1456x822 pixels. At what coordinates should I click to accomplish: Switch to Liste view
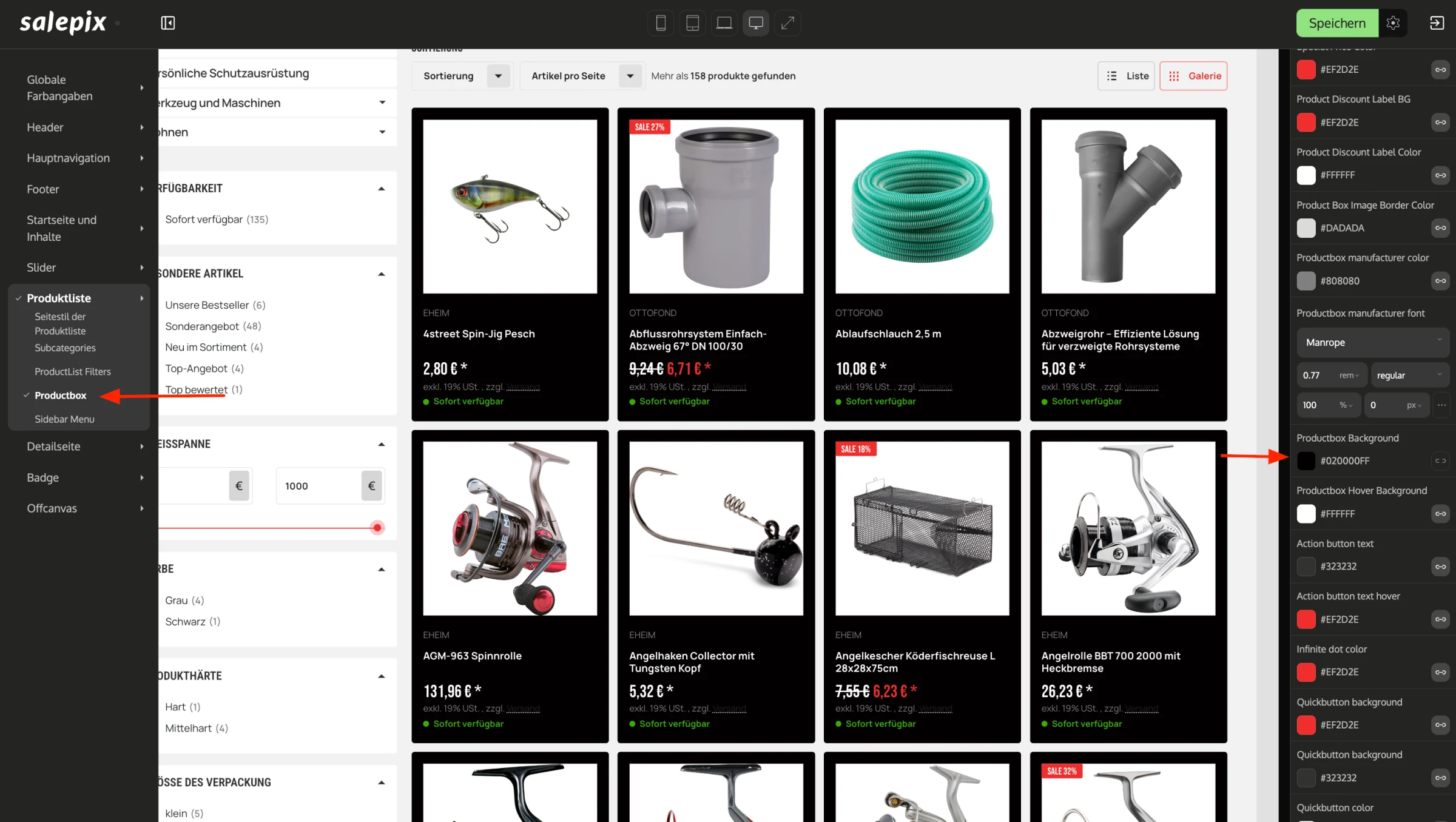1126,76
